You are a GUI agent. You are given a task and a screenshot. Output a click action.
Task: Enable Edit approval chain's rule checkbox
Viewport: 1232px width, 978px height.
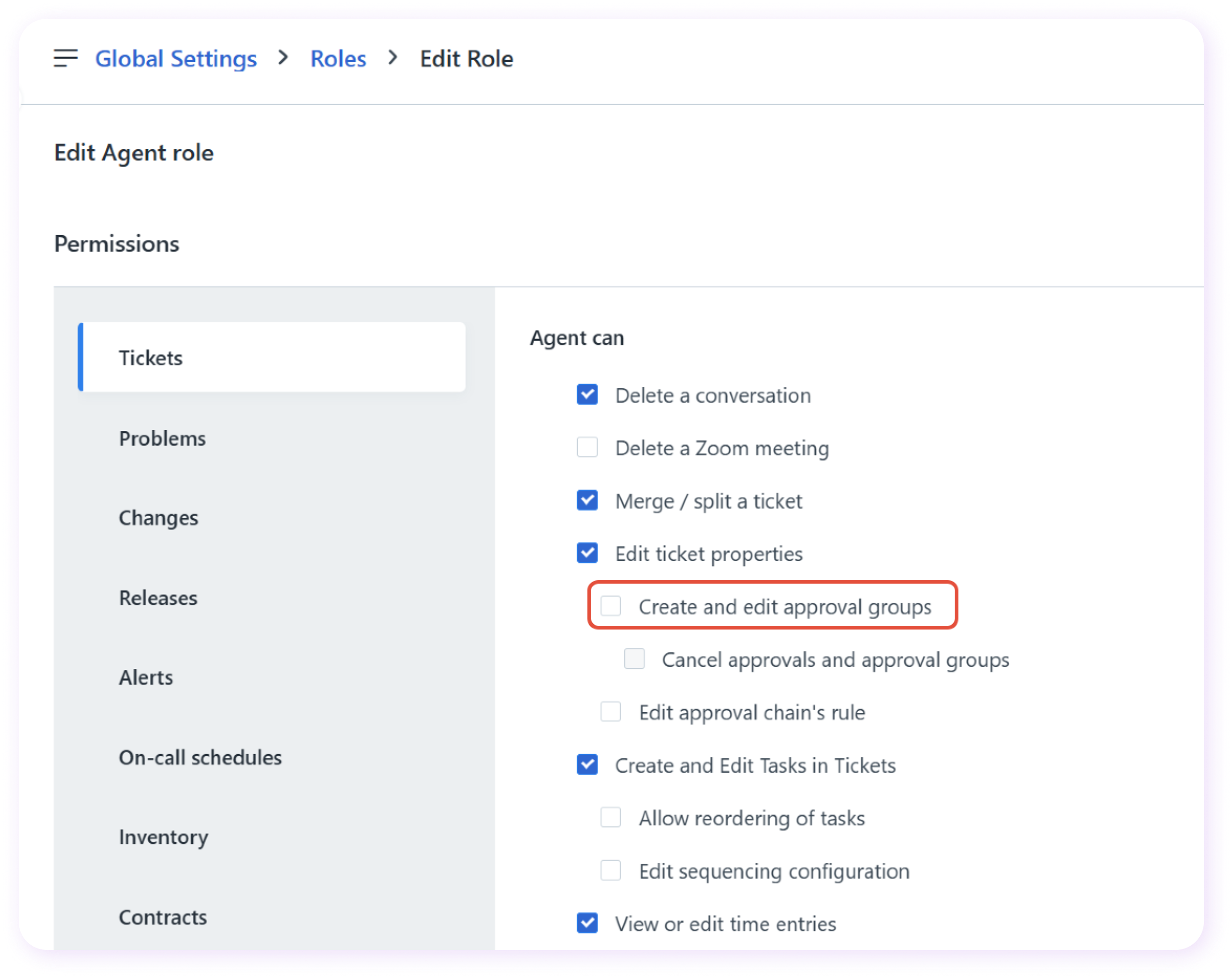tap(610, 712)
